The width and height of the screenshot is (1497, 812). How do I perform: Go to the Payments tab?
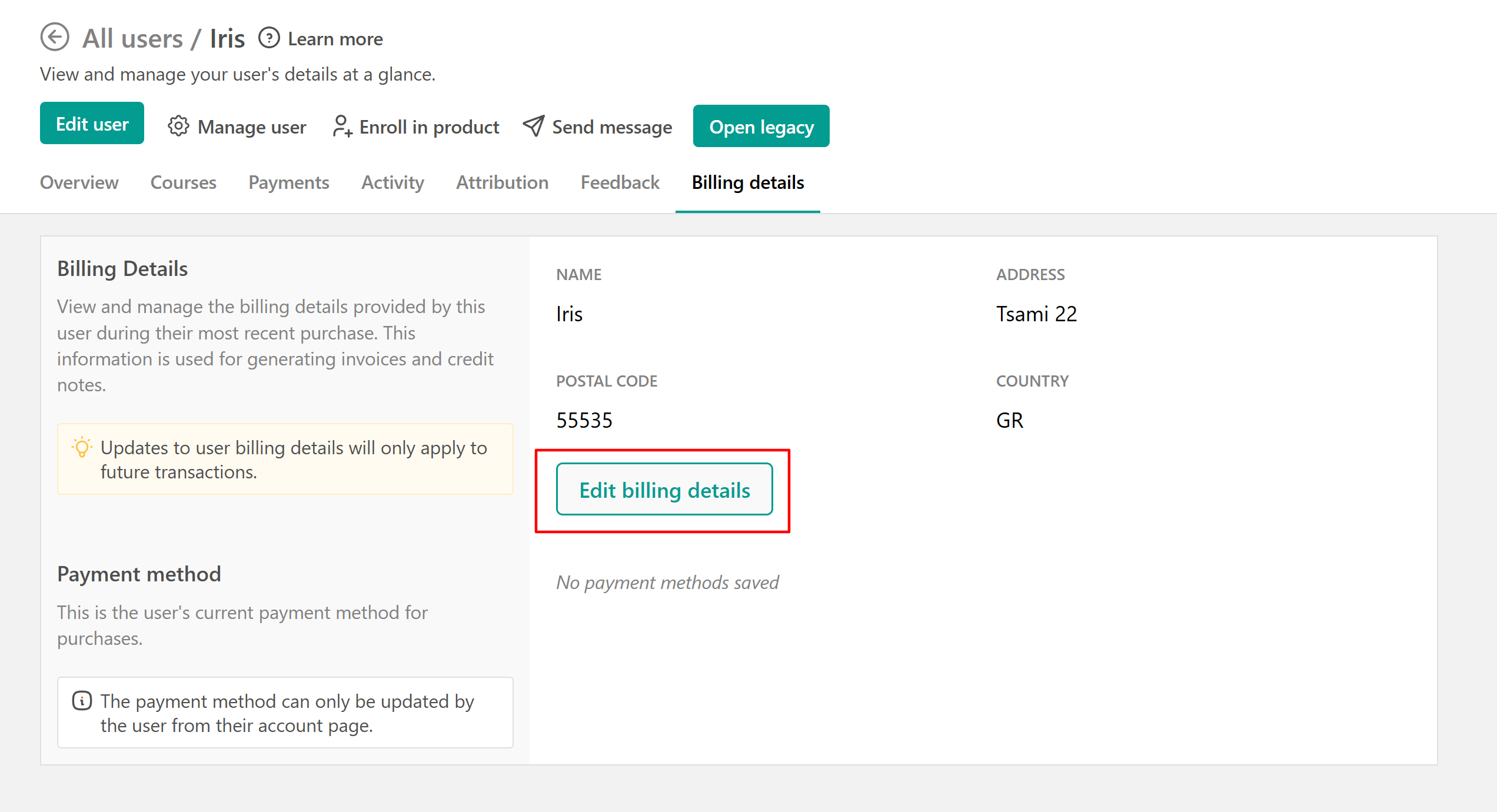288,182
